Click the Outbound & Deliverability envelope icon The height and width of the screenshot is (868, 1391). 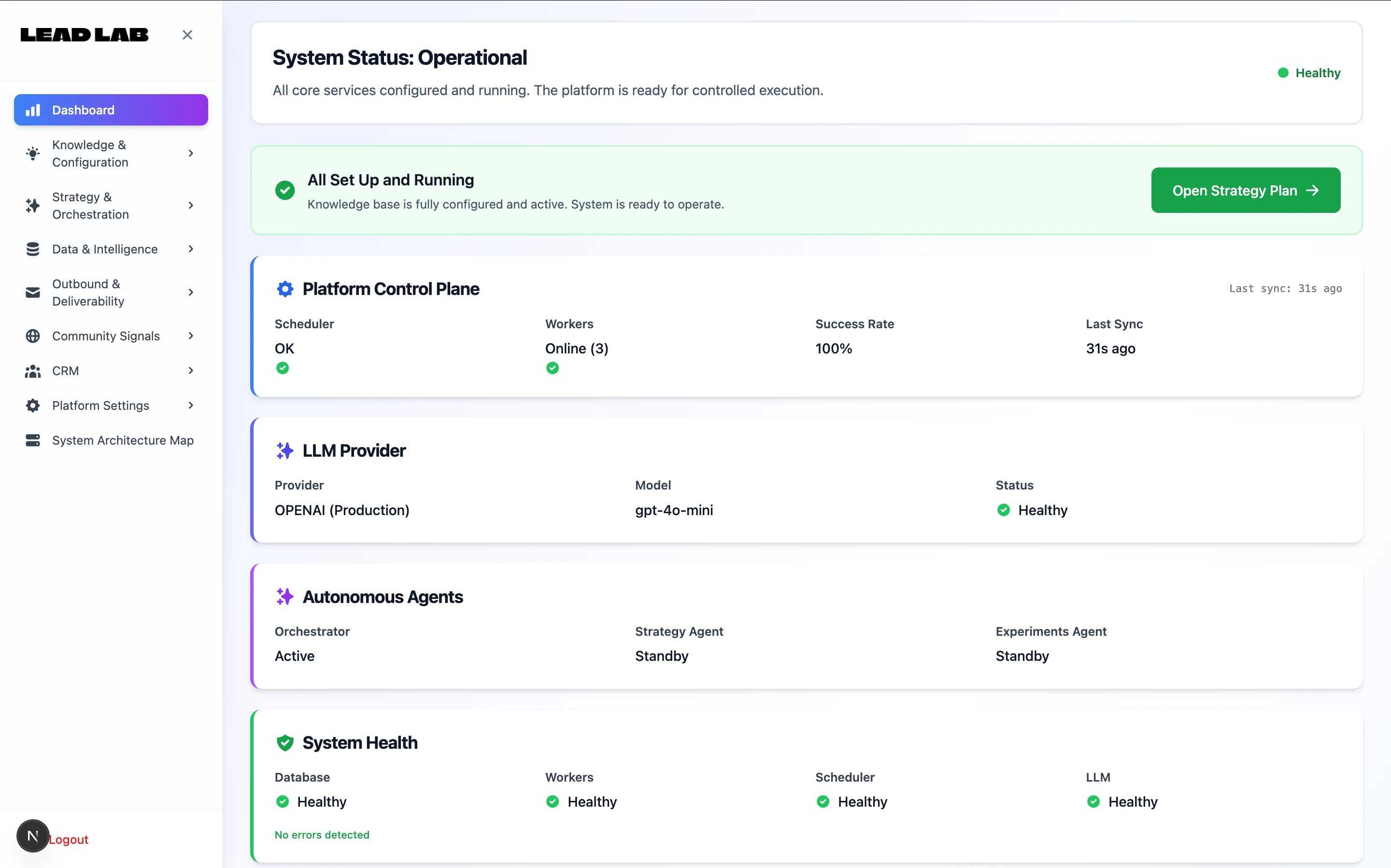(x=33, y=293)
